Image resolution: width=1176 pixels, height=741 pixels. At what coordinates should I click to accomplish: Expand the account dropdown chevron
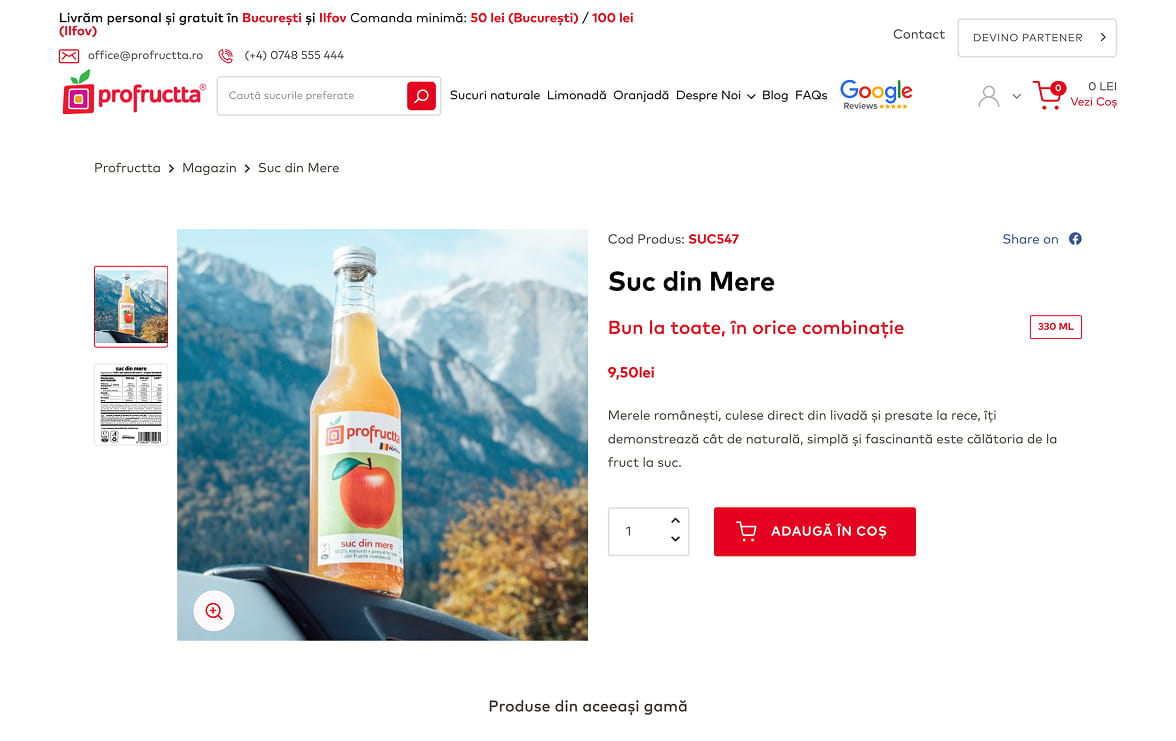coord(1016,96)
